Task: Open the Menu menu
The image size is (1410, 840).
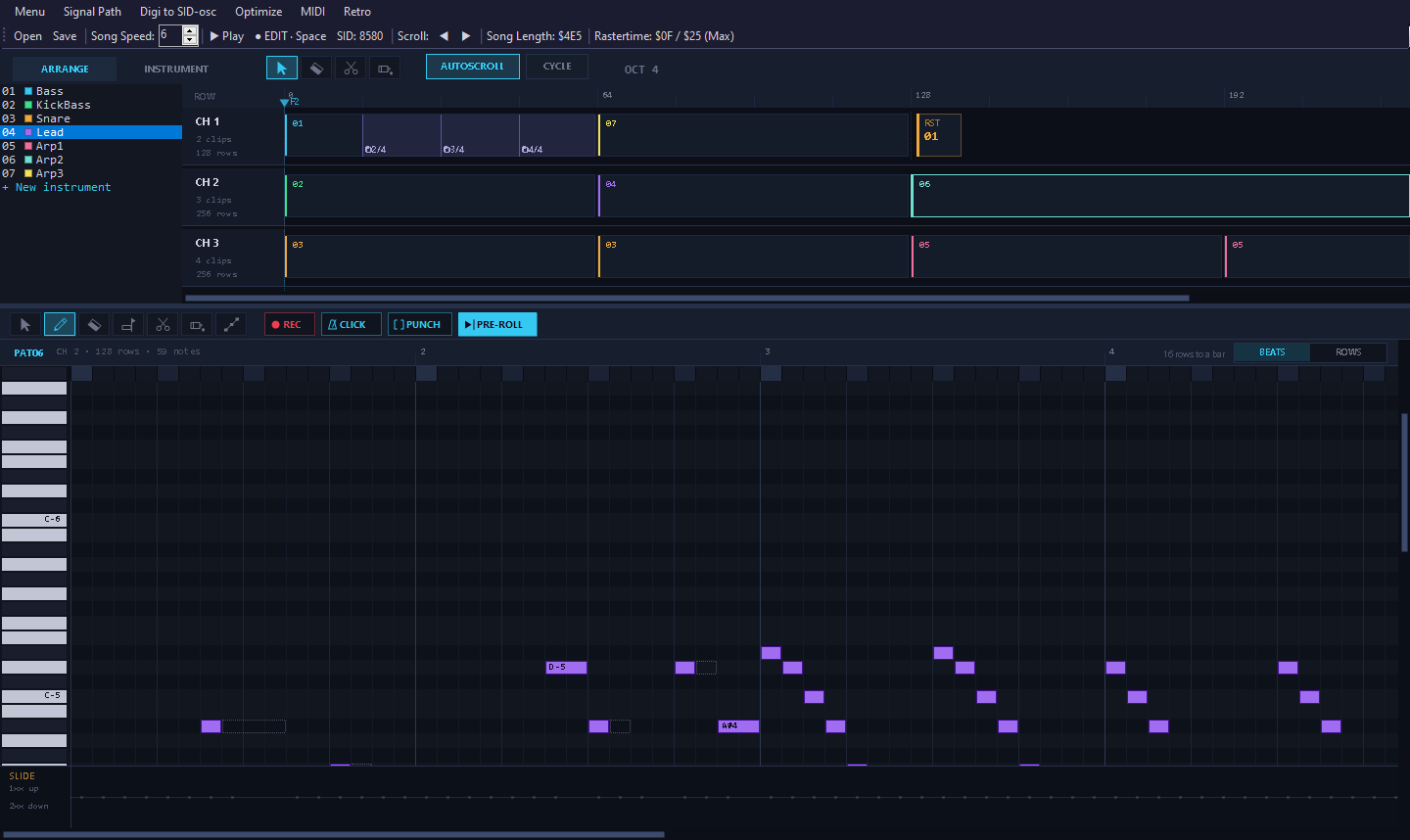Action: coord(29,12)
